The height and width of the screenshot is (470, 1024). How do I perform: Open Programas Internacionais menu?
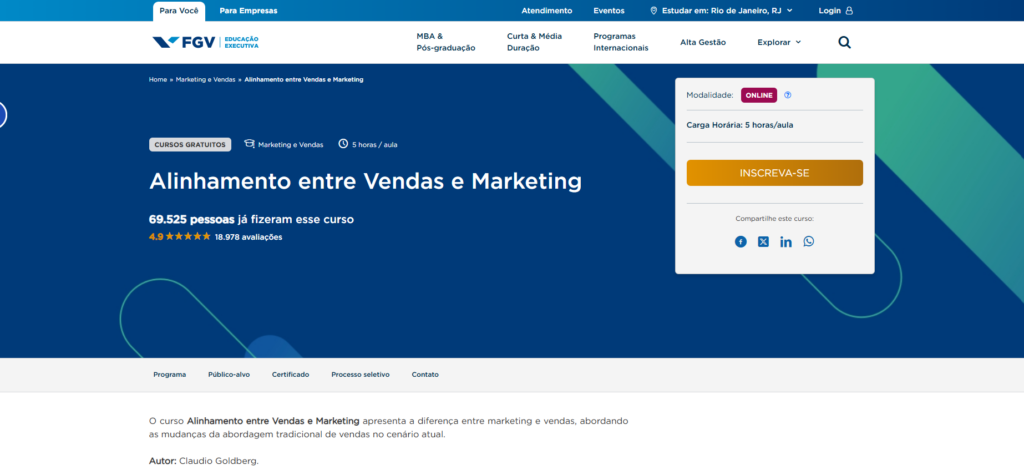point(621,42)
